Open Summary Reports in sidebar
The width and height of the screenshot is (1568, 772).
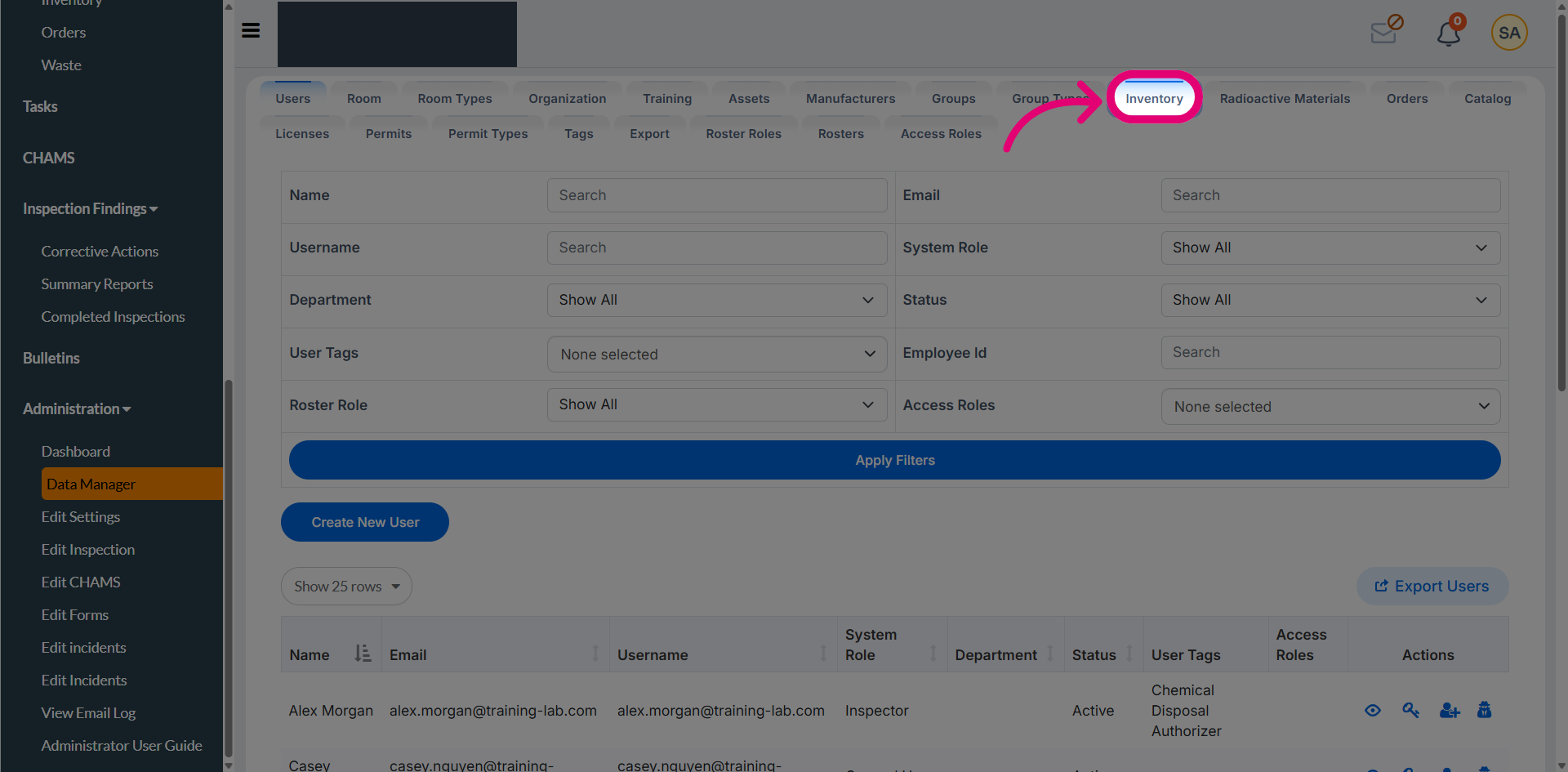click(x=97, y=284)
